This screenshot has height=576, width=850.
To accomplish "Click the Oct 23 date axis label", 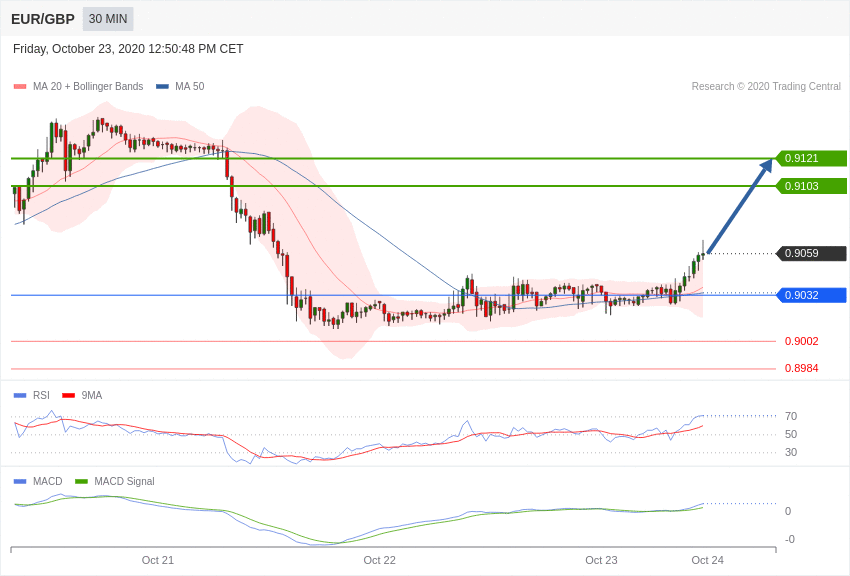I will (601, 560).
